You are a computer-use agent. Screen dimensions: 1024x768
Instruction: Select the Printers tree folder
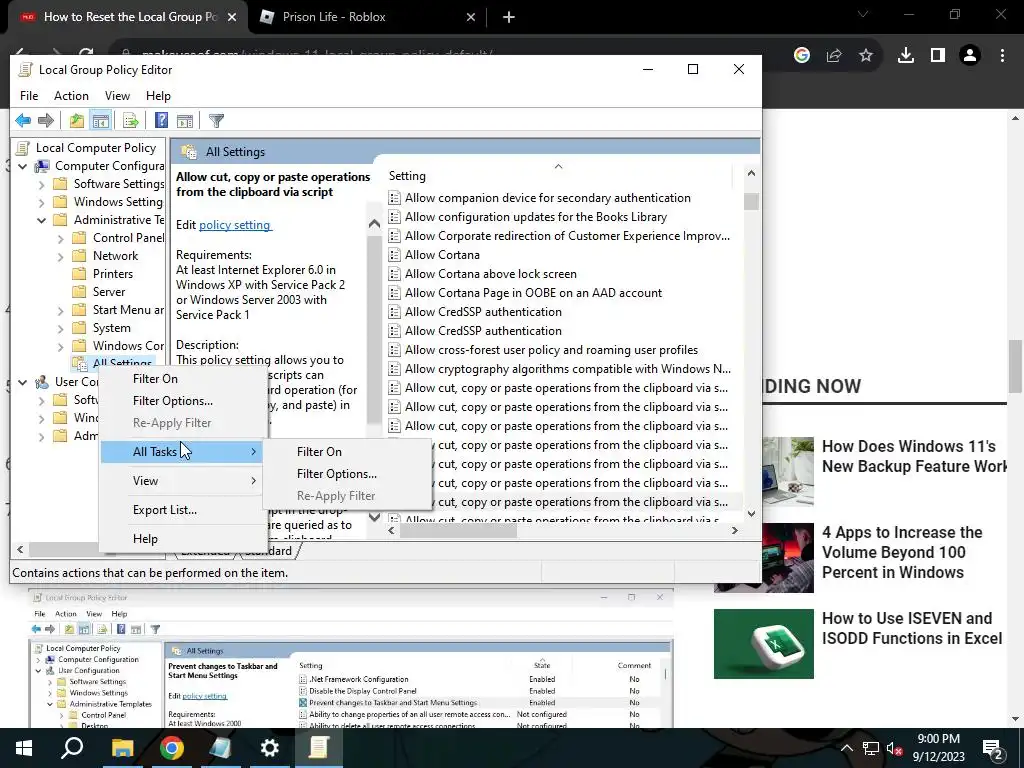pyautogui.click(x=112, y=274)
